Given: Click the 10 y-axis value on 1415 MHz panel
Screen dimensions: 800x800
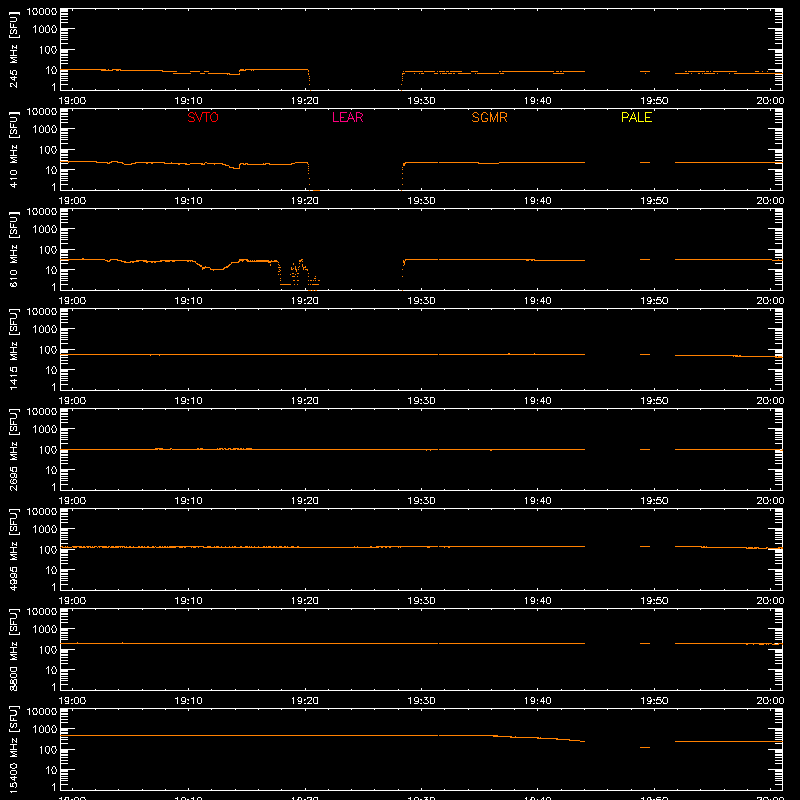Looking at the screenshot, I should pyautogui.click(x=51, y=370).
